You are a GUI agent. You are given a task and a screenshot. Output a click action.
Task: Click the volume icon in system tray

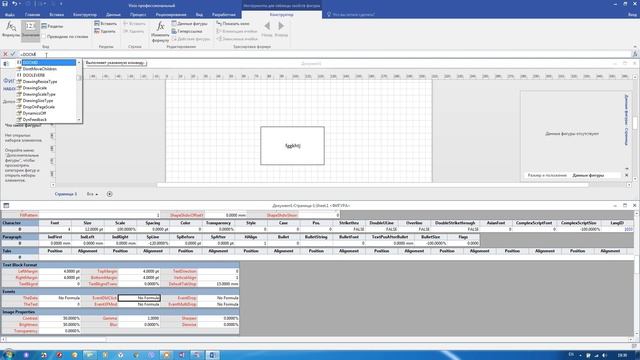tap(604, 355)
